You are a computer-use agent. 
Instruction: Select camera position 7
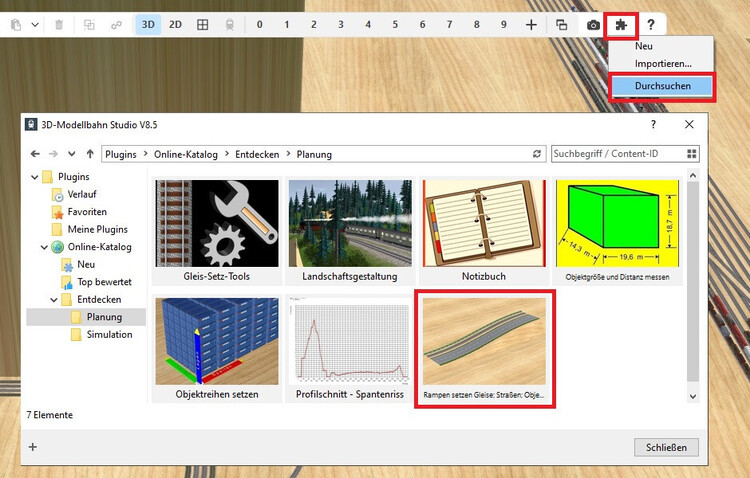[x=449, y=24]
